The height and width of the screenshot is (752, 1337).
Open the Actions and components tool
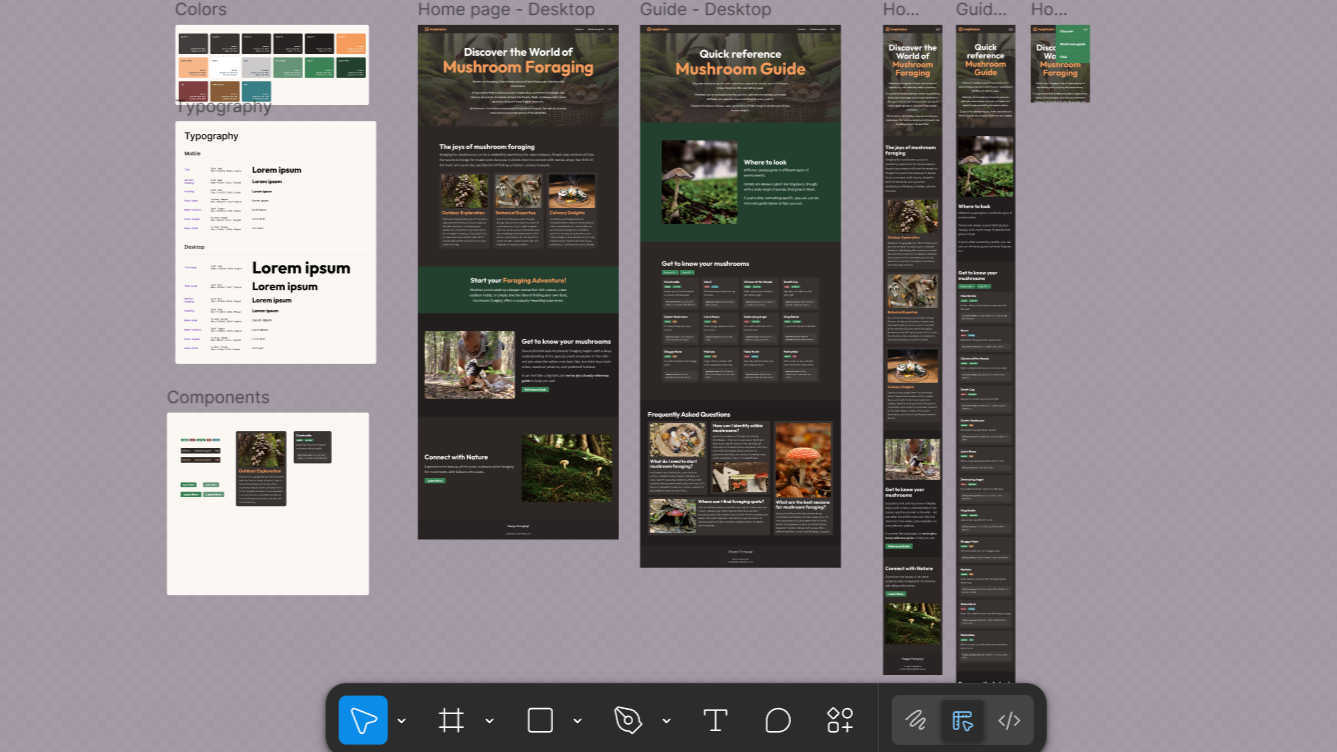click(840, 720)
